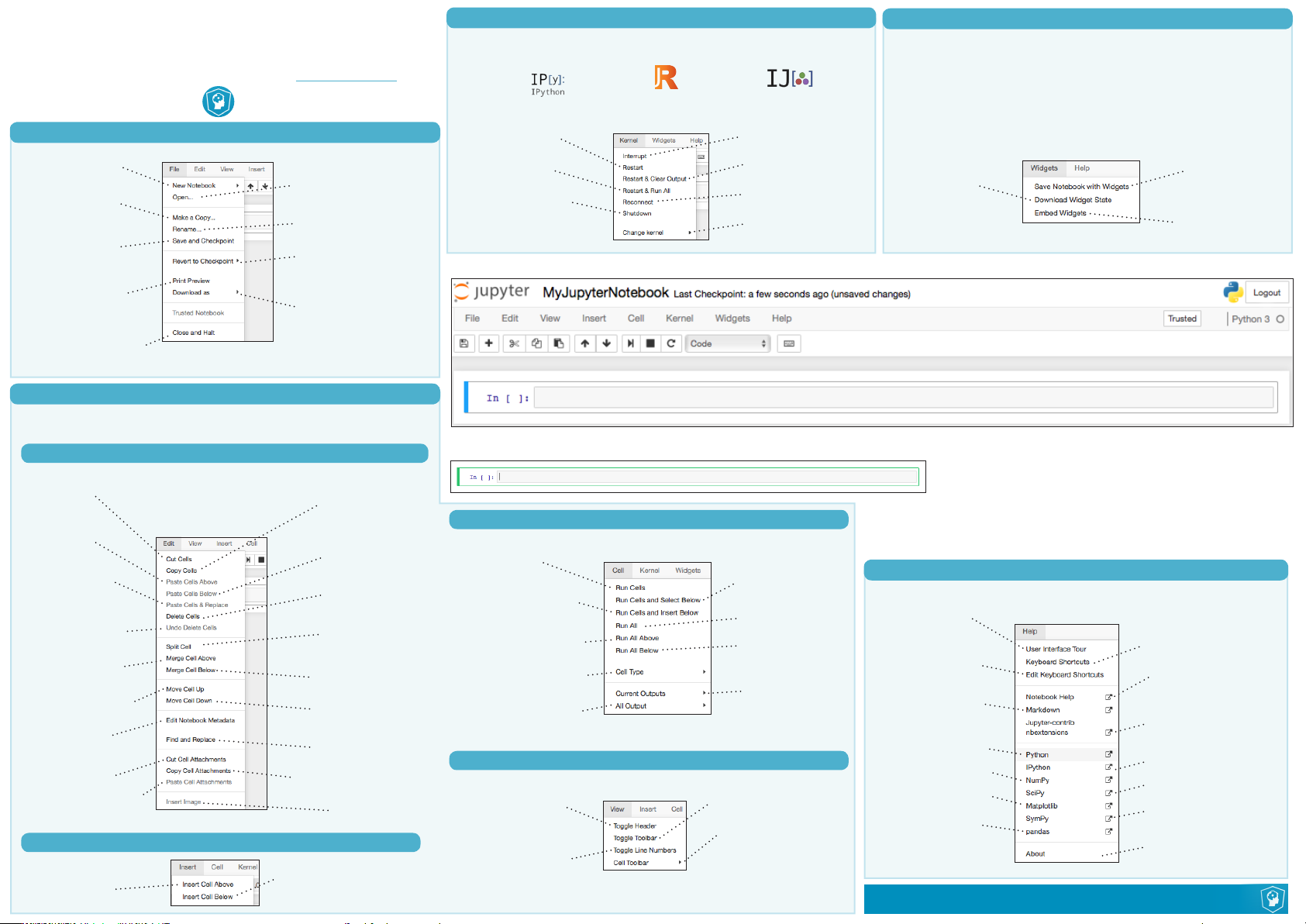Click the Trusted button
1306x924 pixels.
click(1182, 319)
